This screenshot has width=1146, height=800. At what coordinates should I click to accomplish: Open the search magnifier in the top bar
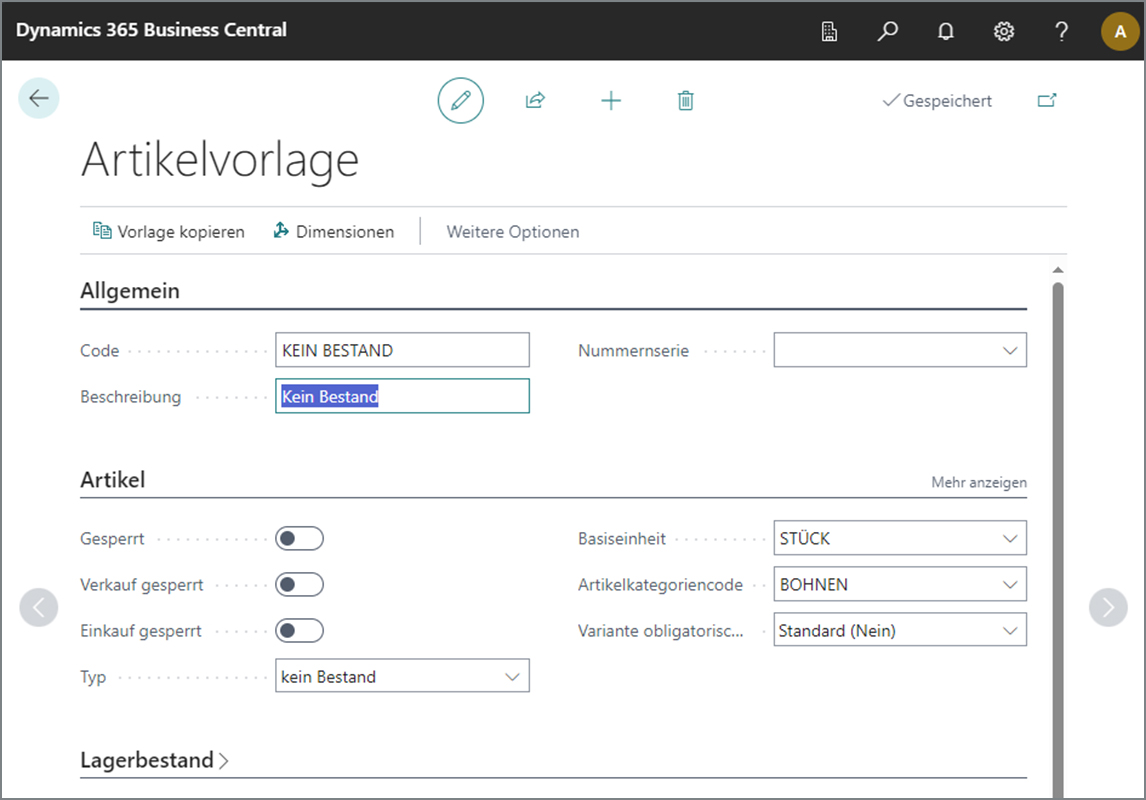coord(887,31)
